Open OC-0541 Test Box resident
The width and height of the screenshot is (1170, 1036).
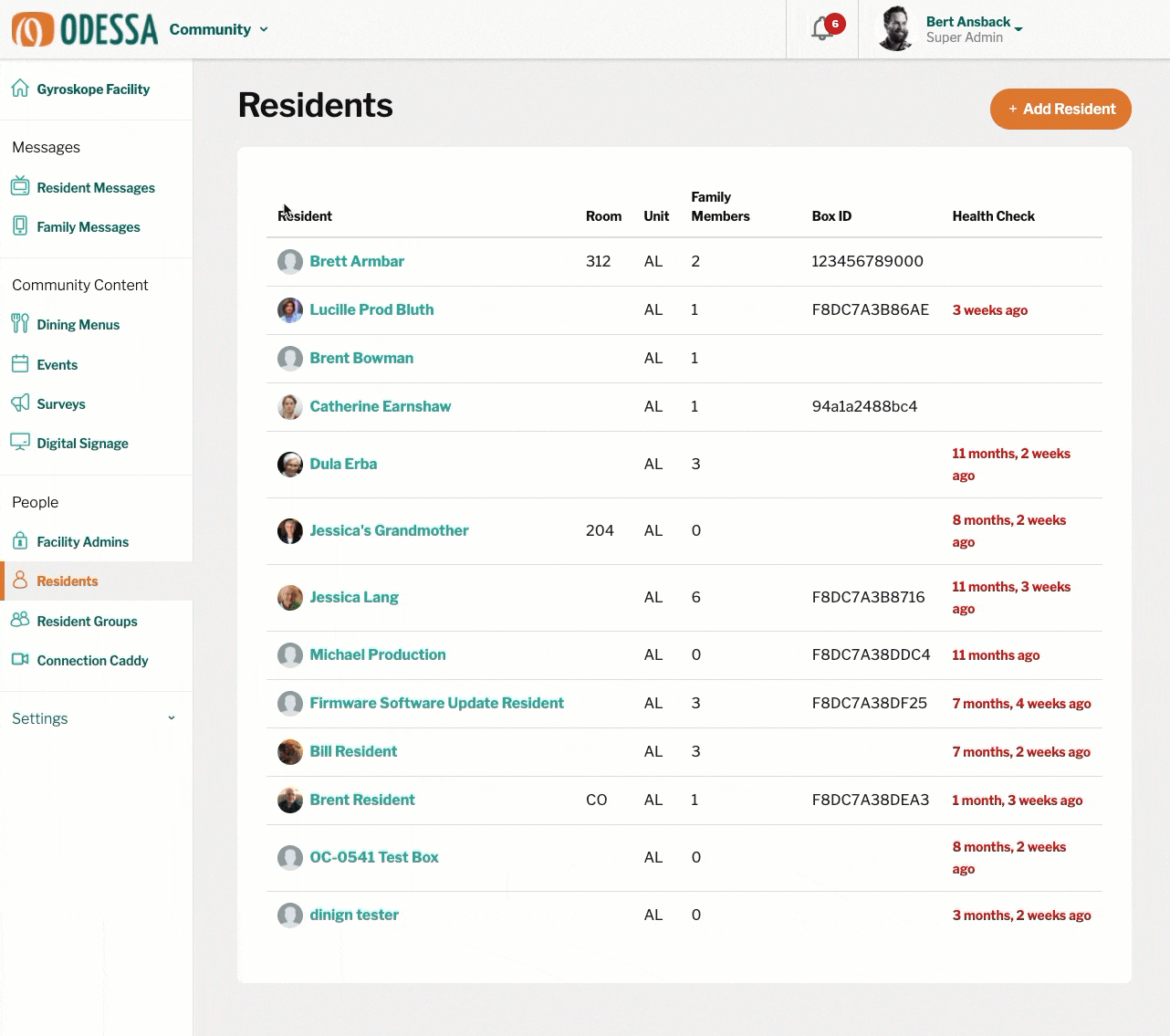(x=374, y=857)
